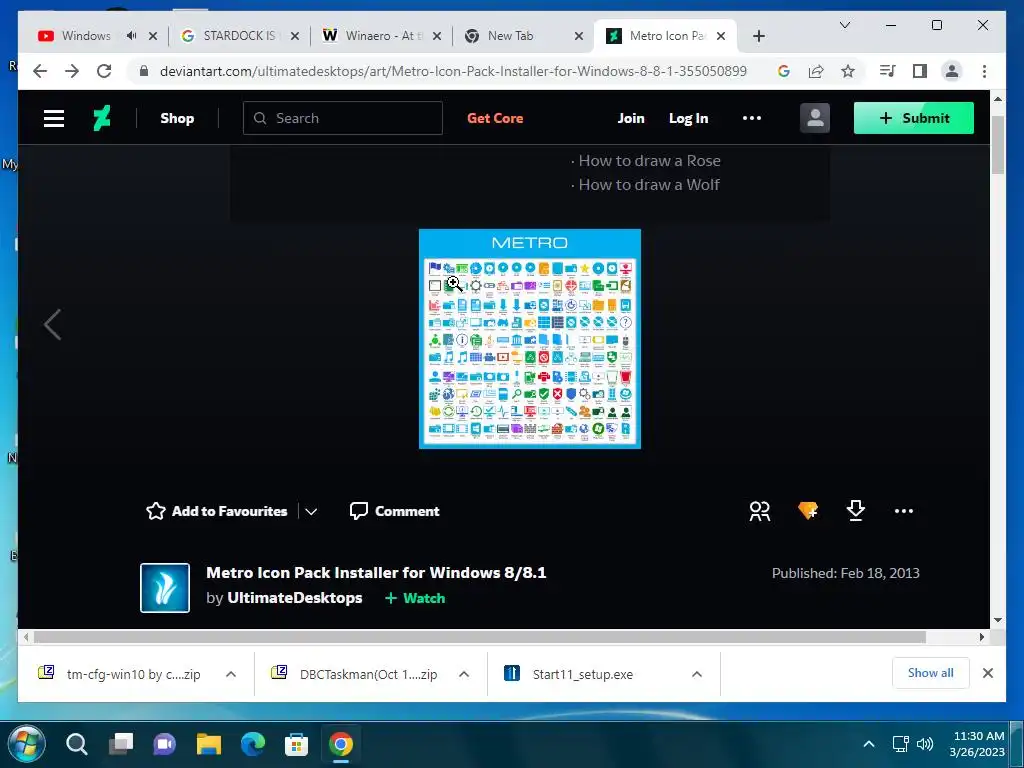Open the Windows Start orb
The width and height of the screenshot is (1024, 768).
[26, 743]
